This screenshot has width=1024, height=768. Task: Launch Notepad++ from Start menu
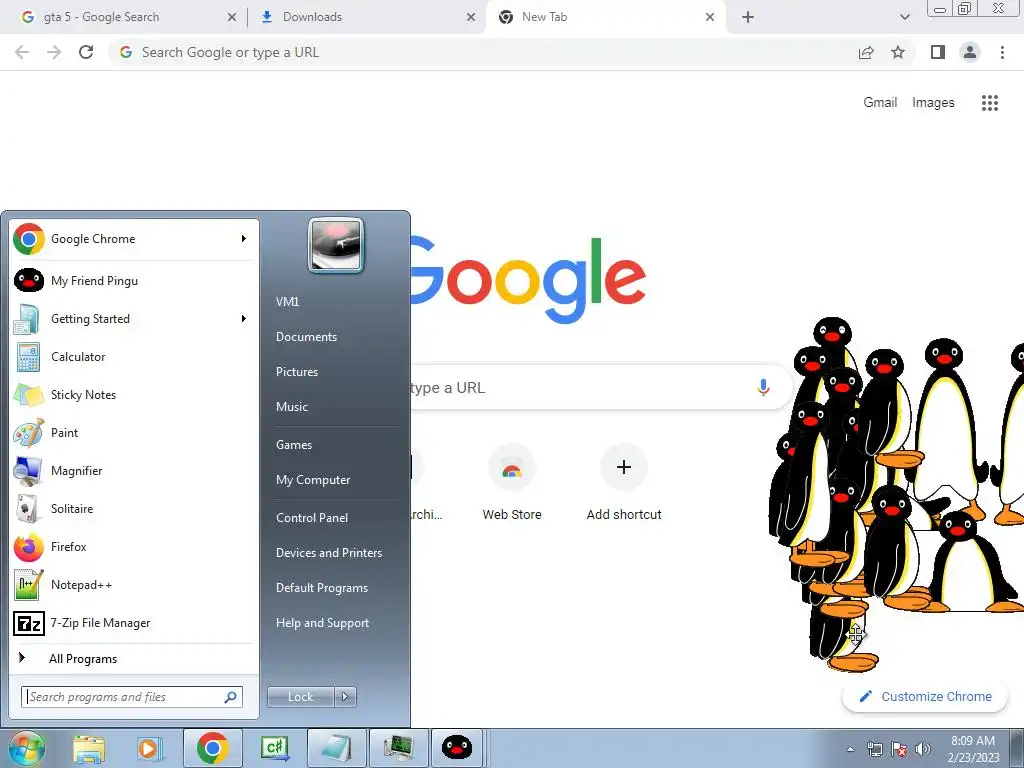tap(133, 584)
